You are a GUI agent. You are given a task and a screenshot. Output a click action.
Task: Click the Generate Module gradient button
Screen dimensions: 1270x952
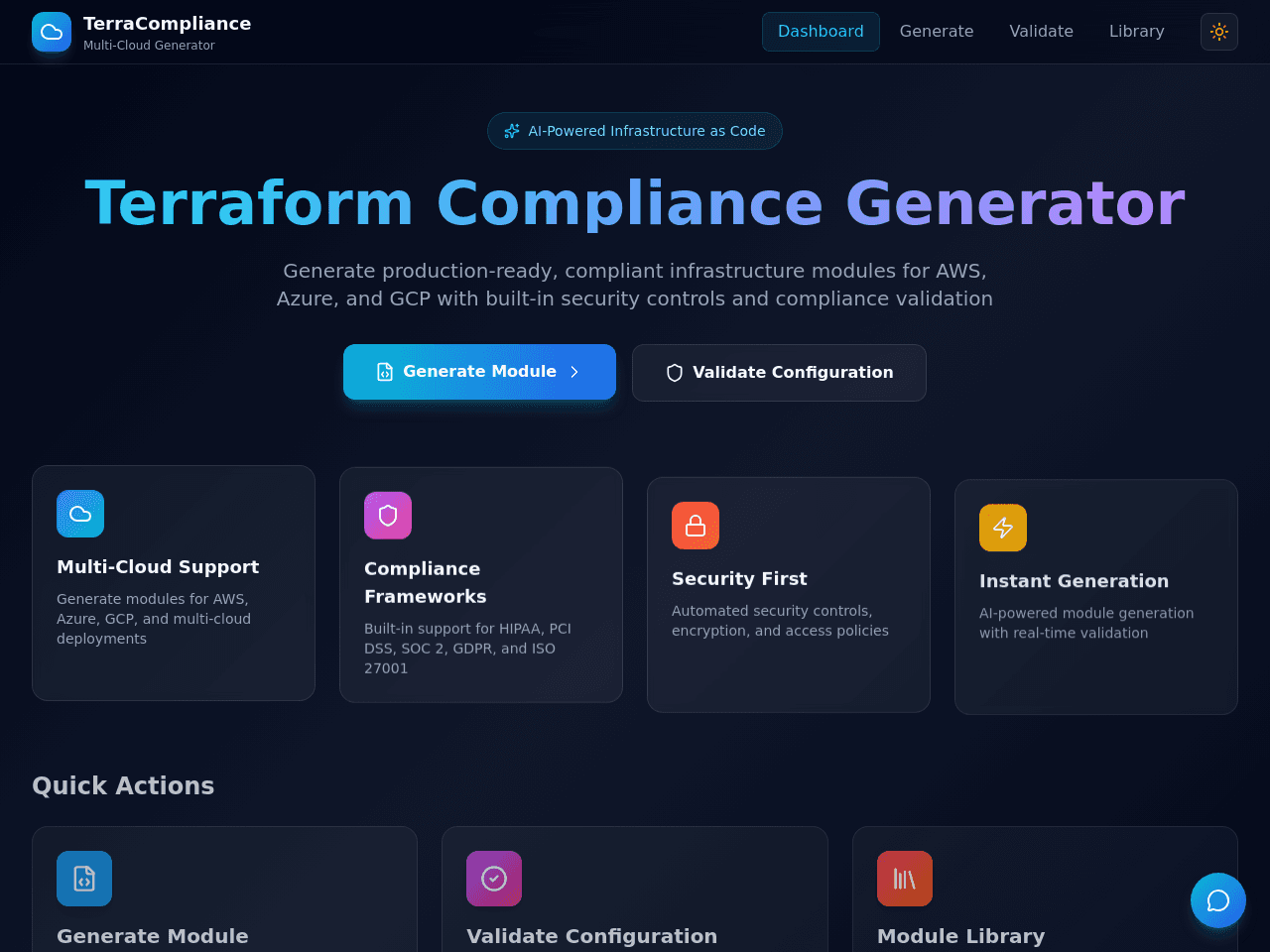coord(479,372)
